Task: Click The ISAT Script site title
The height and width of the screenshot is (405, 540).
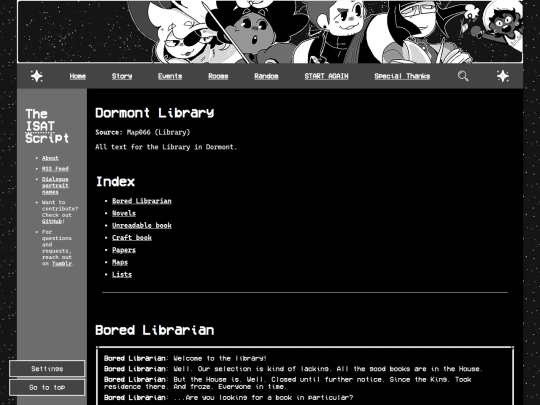Action: pyautogui.click(x=47, y=126)
